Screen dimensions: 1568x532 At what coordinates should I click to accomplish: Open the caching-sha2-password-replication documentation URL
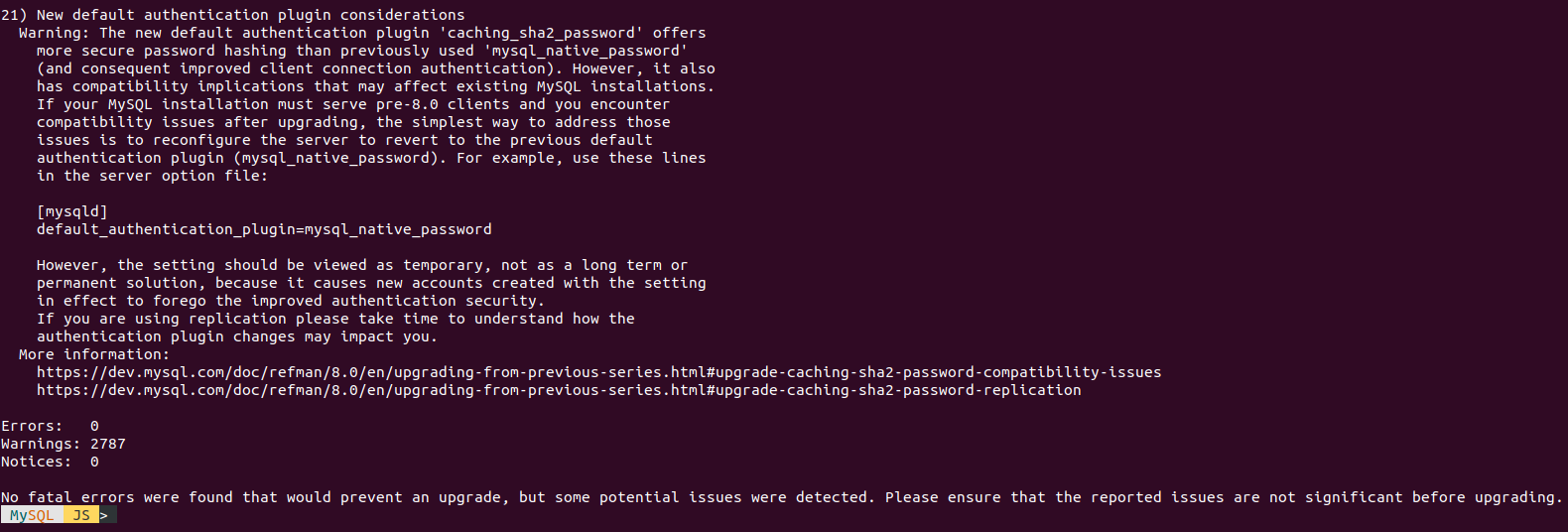[559, 390]
